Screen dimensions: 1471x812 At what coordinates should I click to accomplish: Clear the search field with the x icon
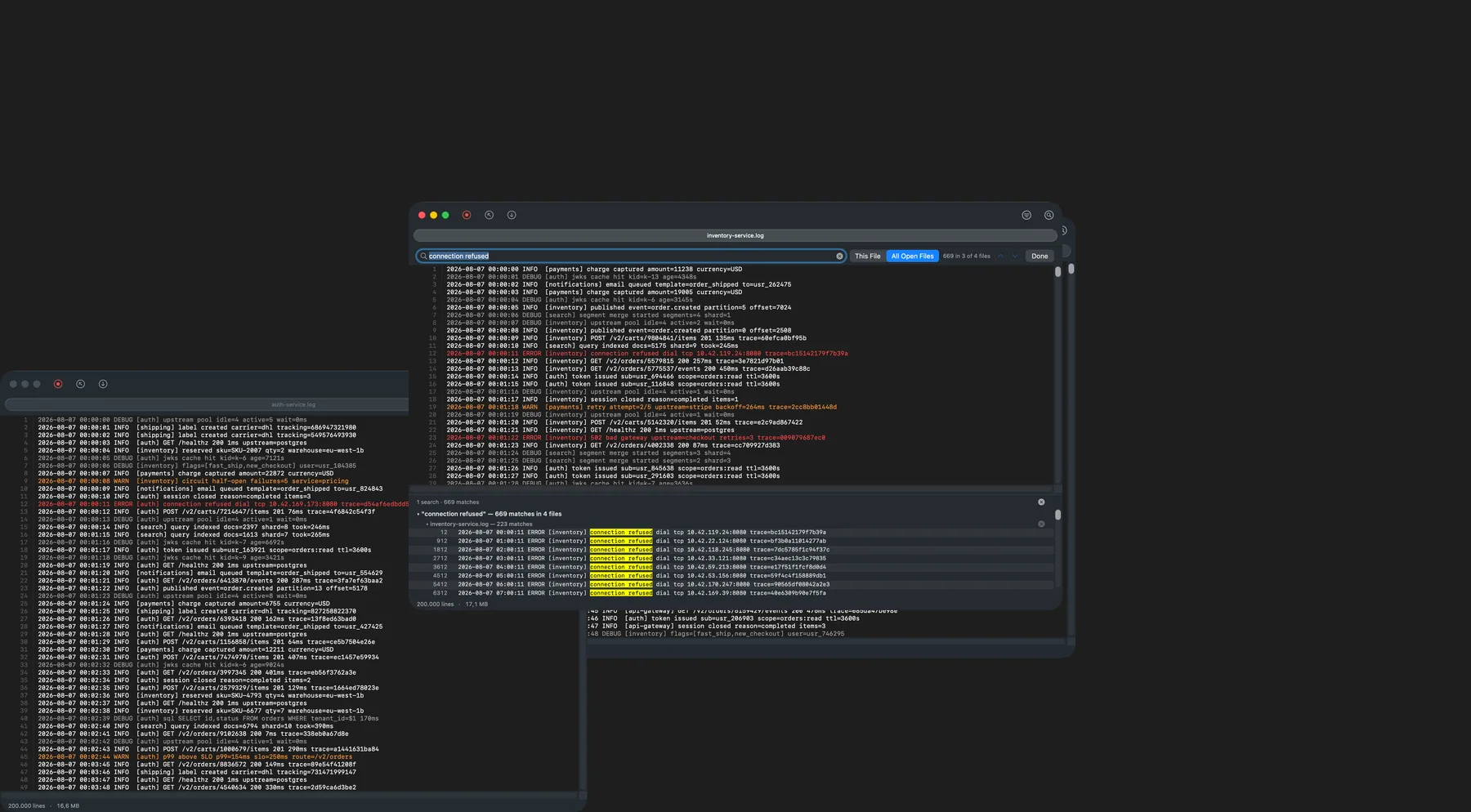pyautogui.click(x=839, y=256)
